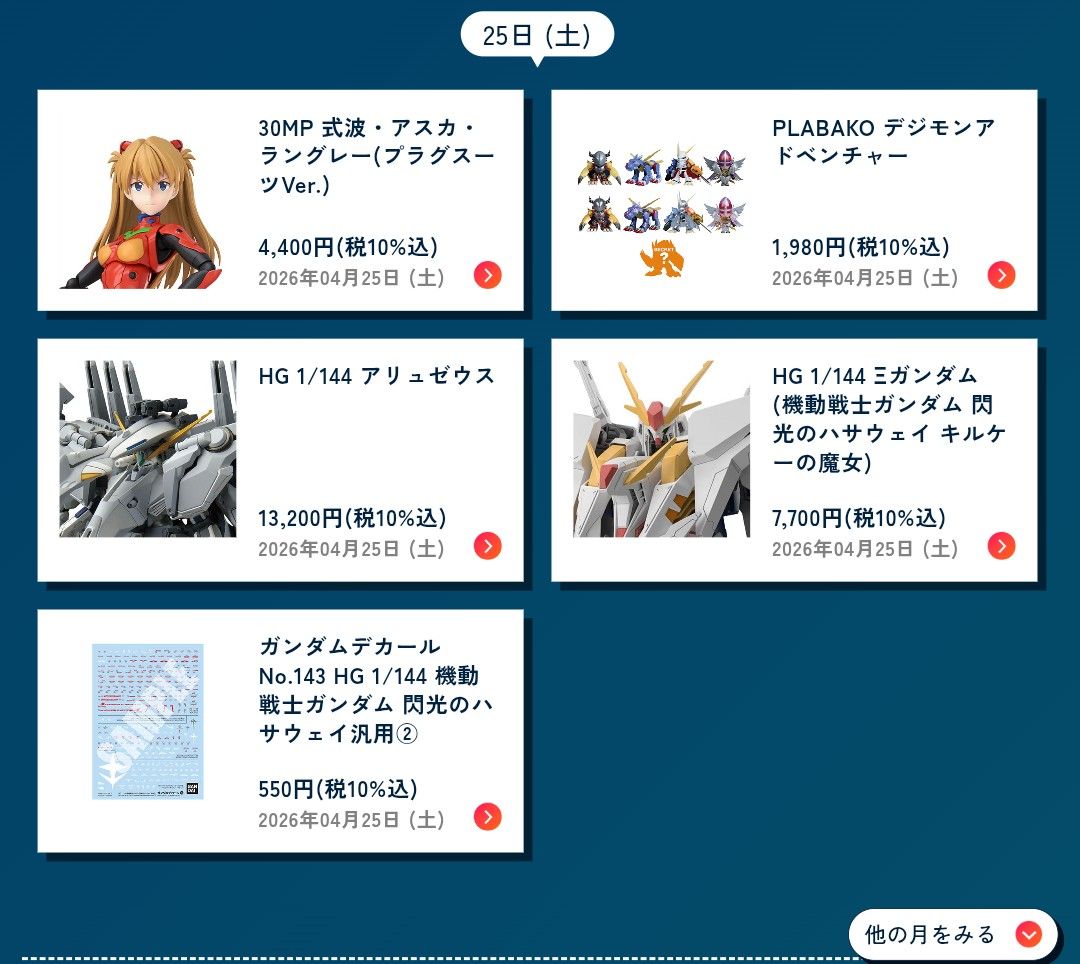Viewport: 1080px width, 964px height.
Task: Click red arrow on Asuka Langley card
Action: pos(488,275)
